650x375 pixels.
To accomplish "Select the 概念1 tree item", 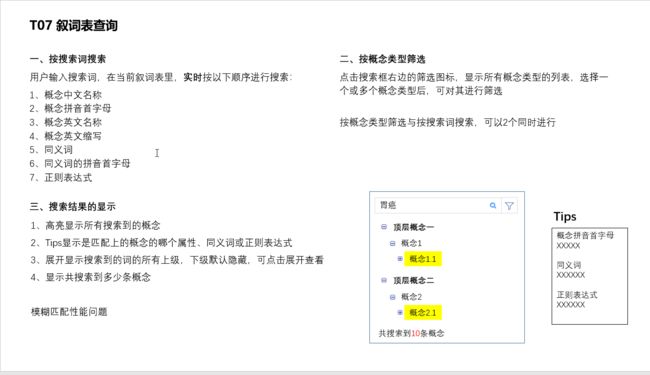I will pos(411,243).
